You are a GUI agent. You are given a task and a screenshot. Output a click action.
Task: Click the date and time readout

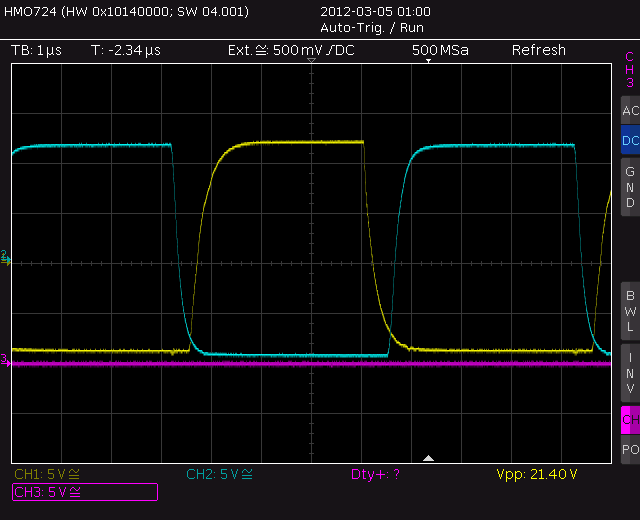point(375,11)
